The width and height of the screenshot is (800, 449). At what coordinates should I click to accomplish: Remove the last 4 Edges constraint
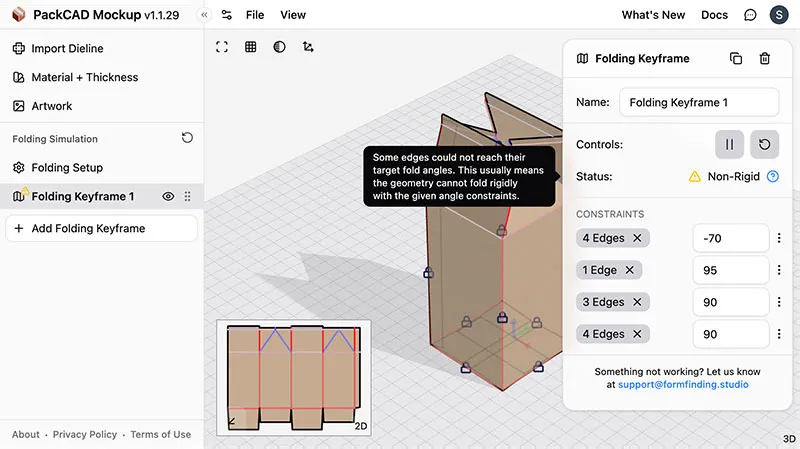click(637, 334)
